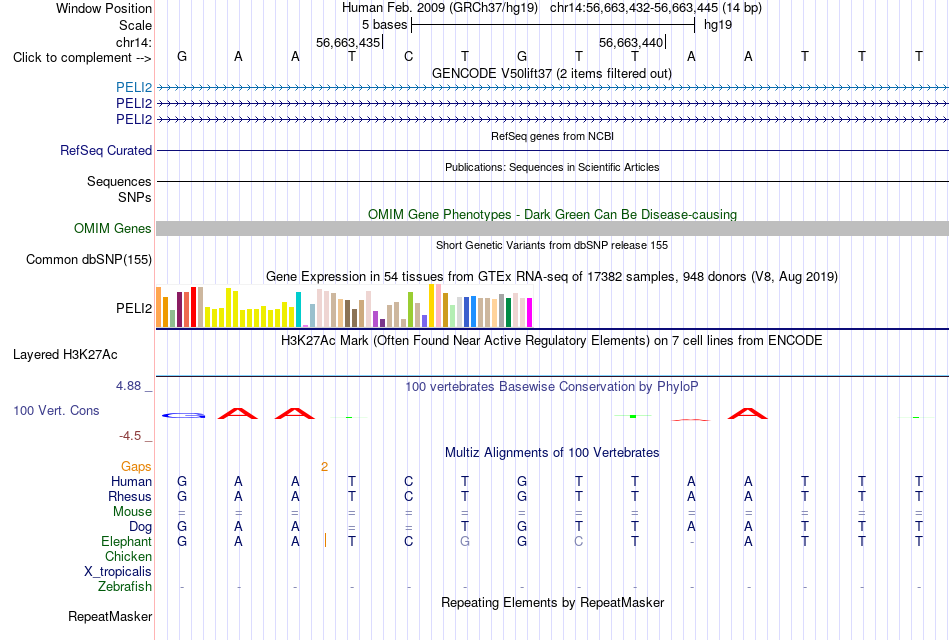Image resolution: width=950 pixels, height=640 pixels.
Task: Click the -4.5 PhyloP lower scale value
Action: 130,436
